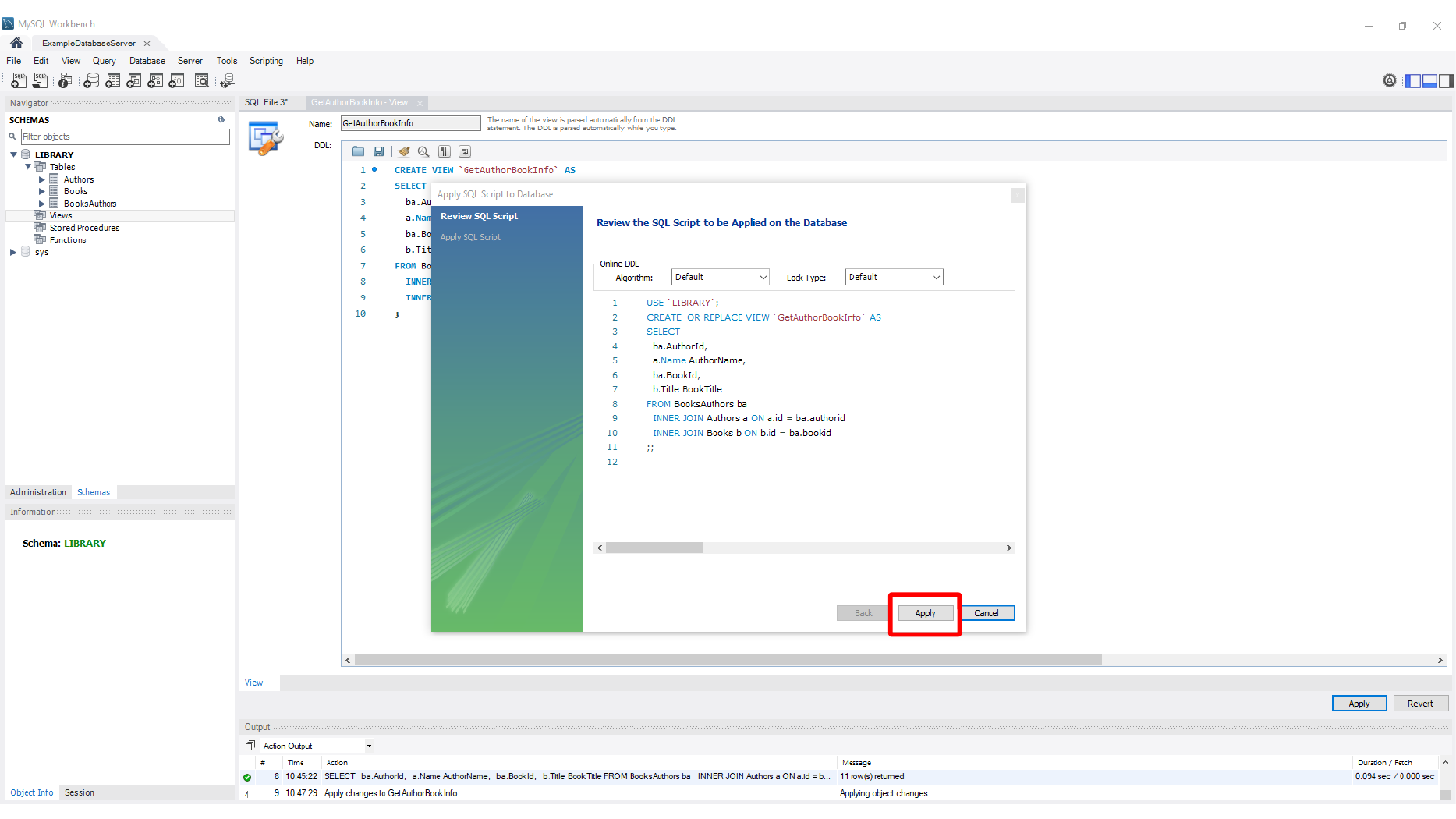1456x819 pixels.
Task: Switch to the Administration tab
Action: [x=38, y=491]
